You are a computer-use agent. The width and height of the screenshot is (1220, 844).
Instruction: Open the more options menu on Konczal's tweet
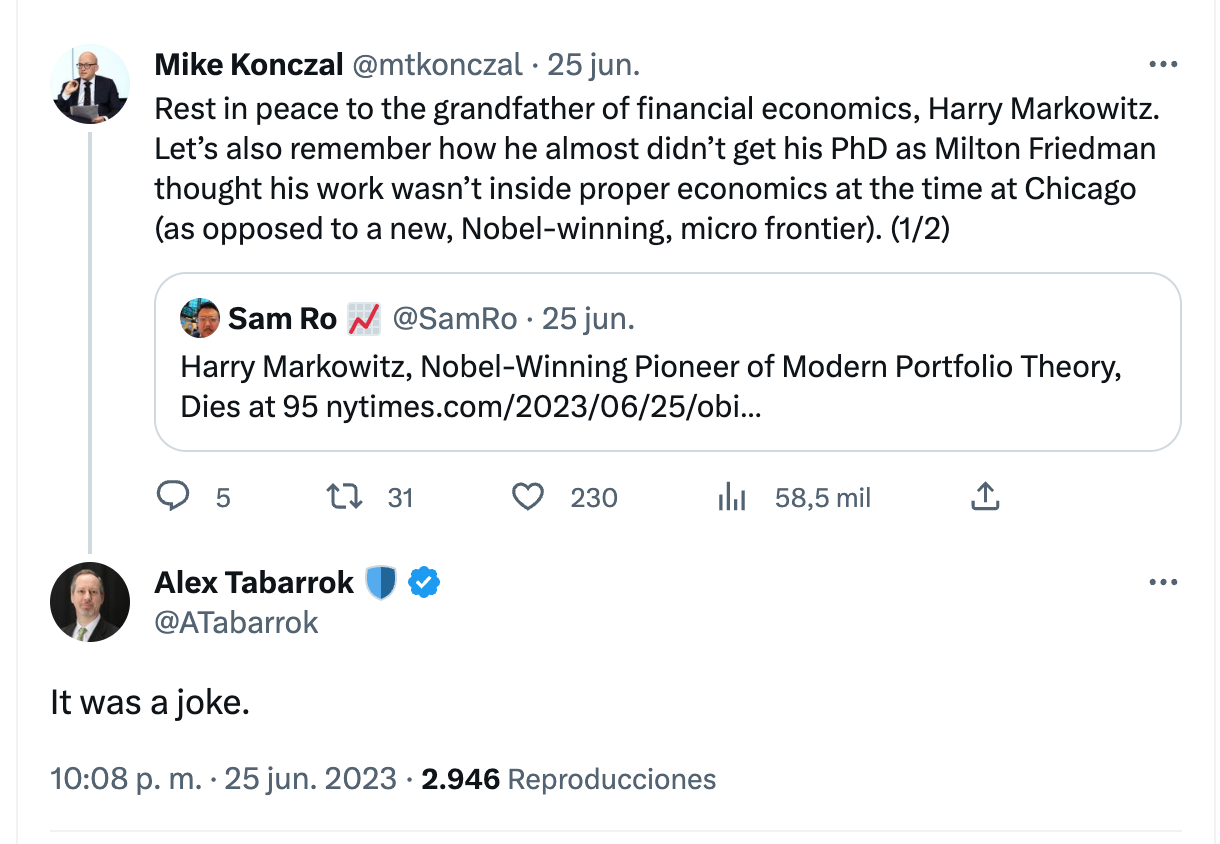(1163, 65)
